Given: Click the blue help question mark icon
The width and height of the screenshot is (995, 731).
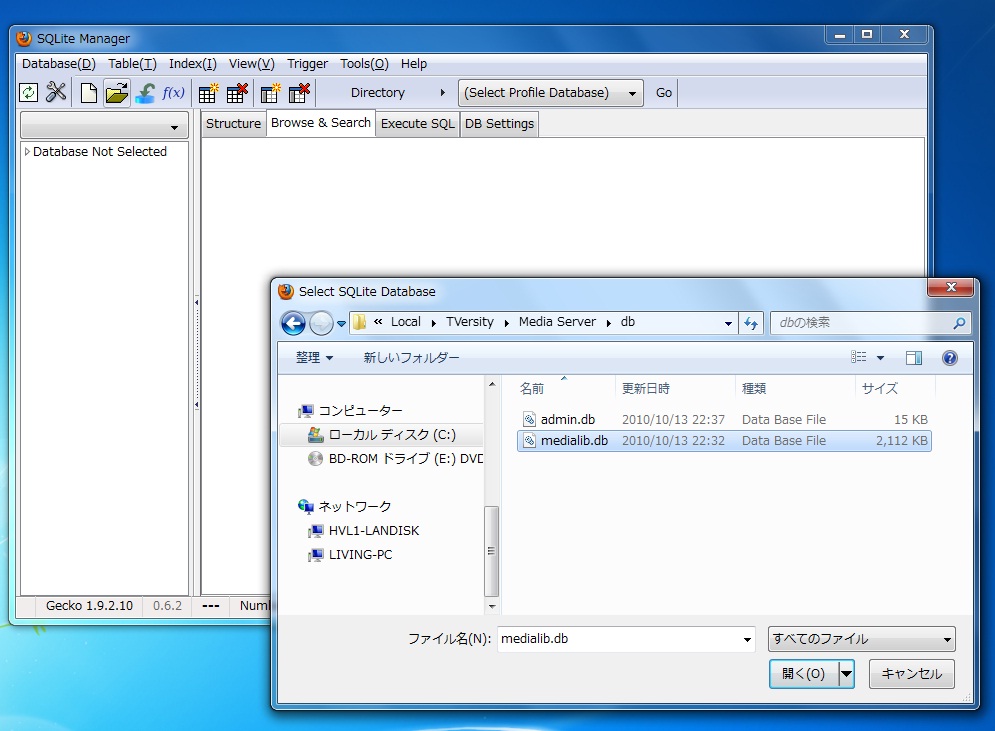Looking at the screenshot, I should (x=949, y=358).
